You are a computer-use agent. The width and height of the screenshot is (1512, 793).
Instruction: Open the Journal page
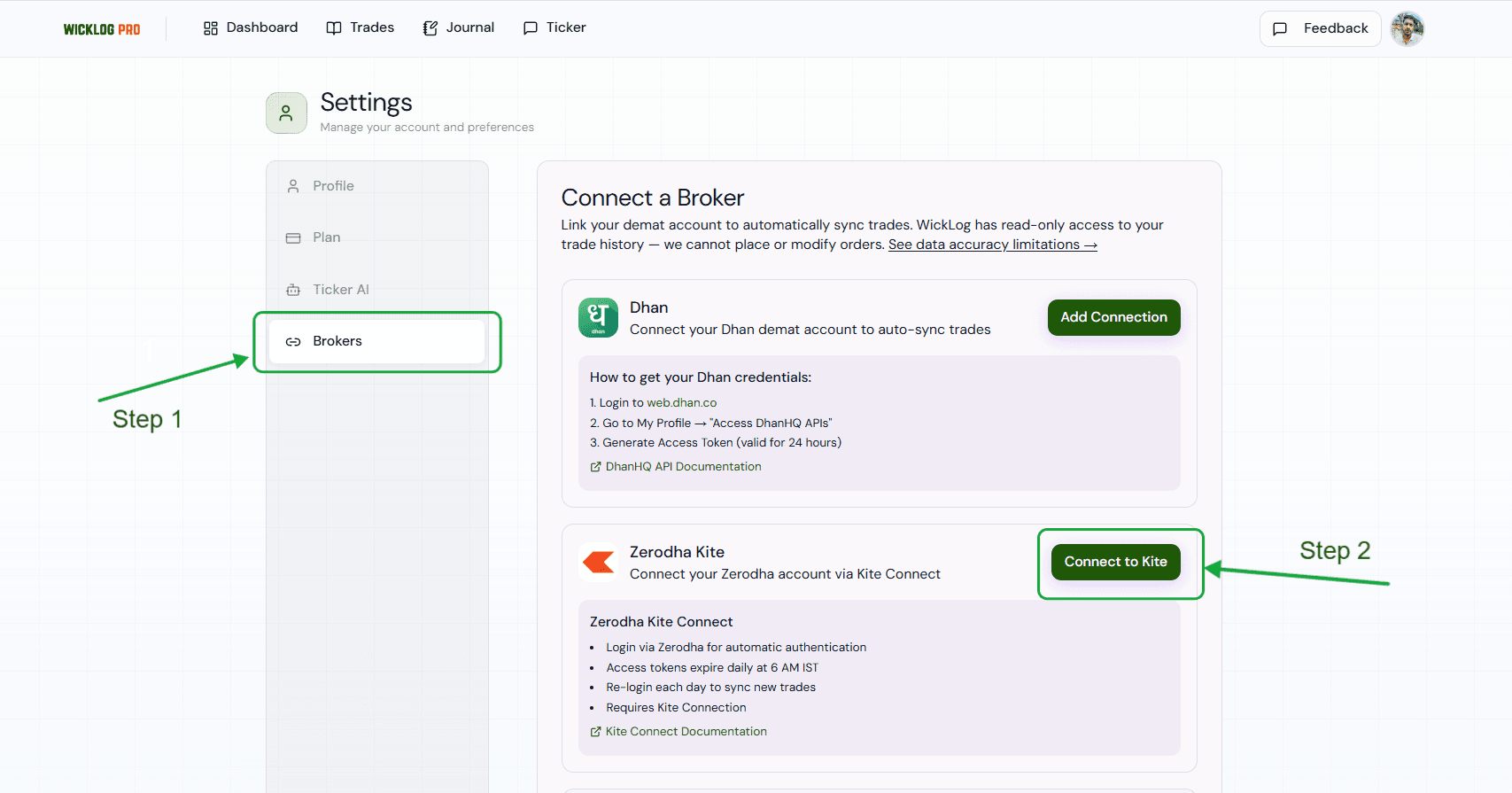pyautogui.click(x=459, y=27)
